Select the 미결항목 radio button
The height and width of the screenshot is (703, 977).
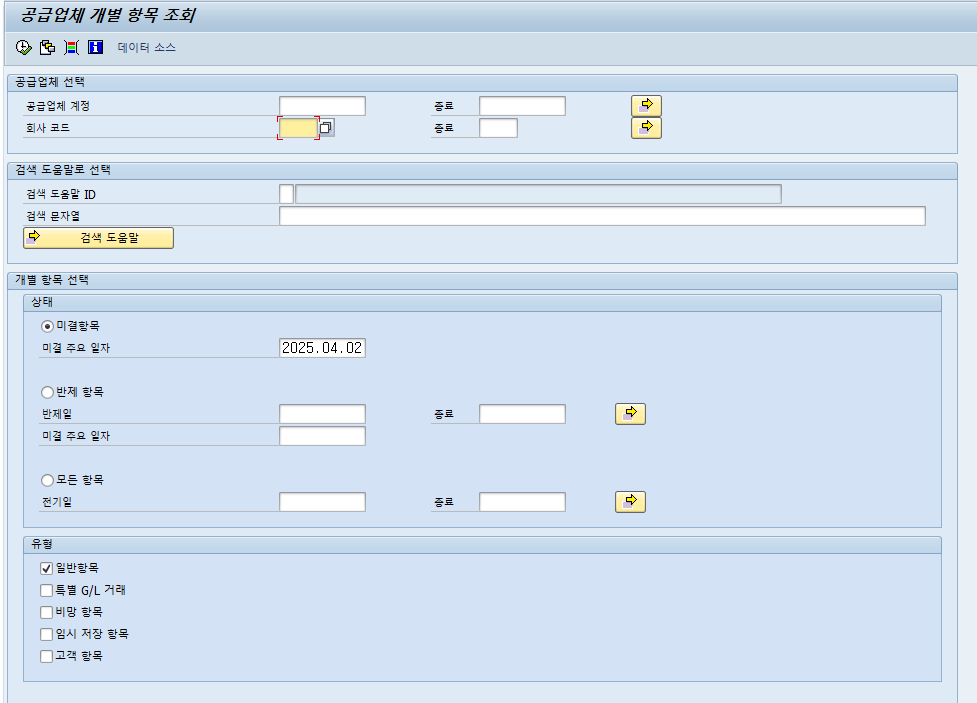click(x=47, y=326)
